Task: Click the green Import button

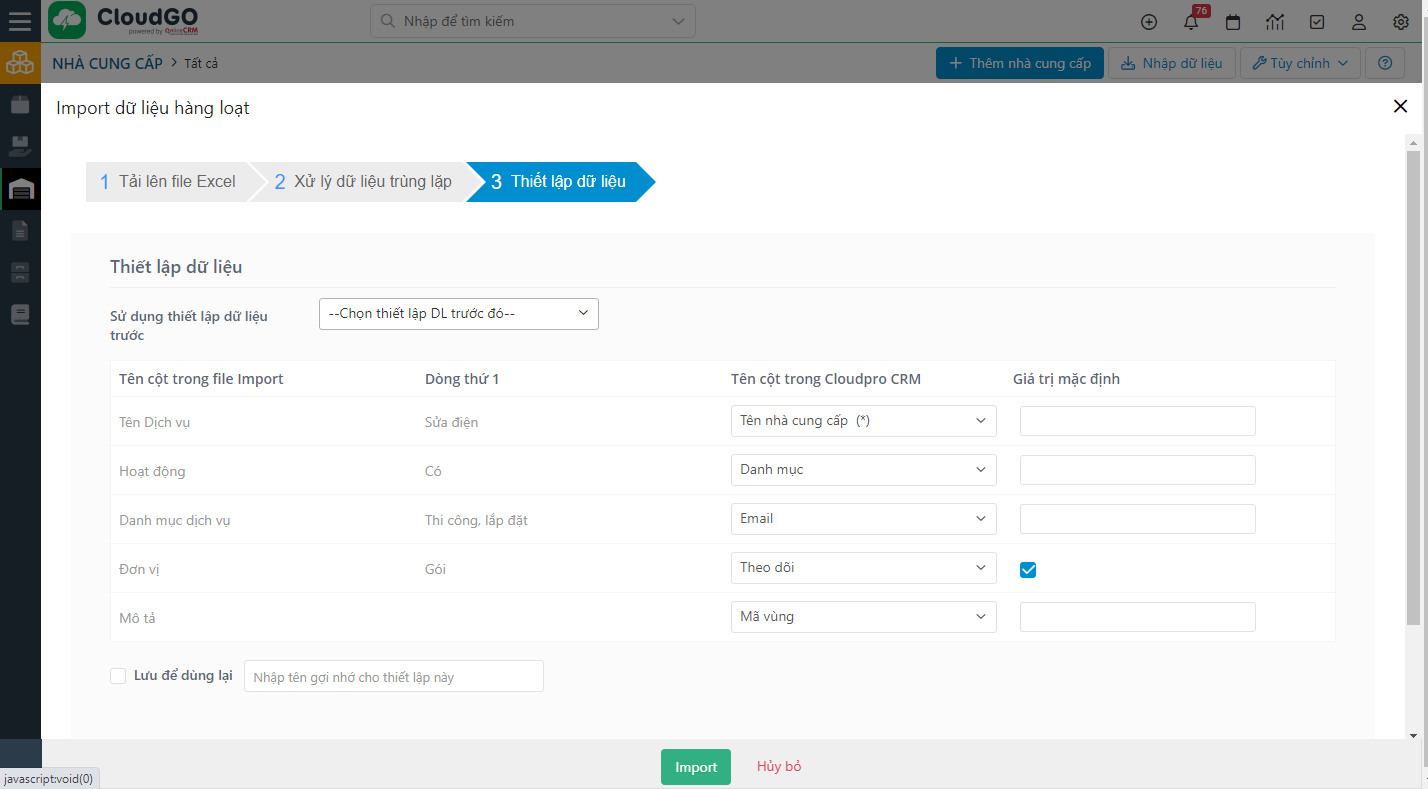Action: (x=695, y=767)
